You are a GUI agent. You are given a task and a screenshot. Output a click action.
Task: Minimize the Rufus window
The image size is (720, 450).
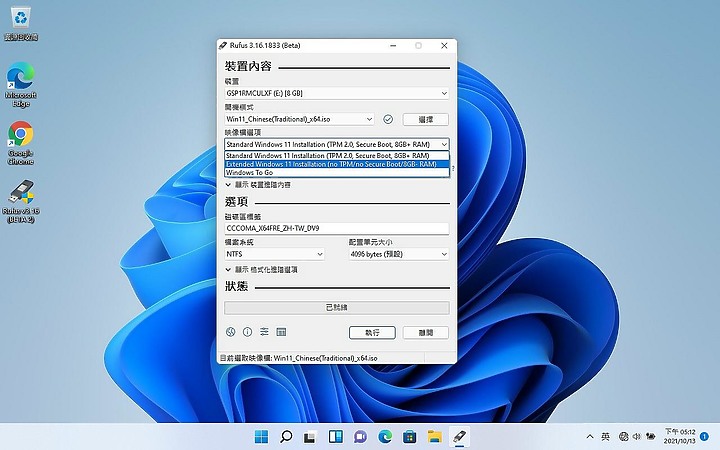[x=393, y=45]
